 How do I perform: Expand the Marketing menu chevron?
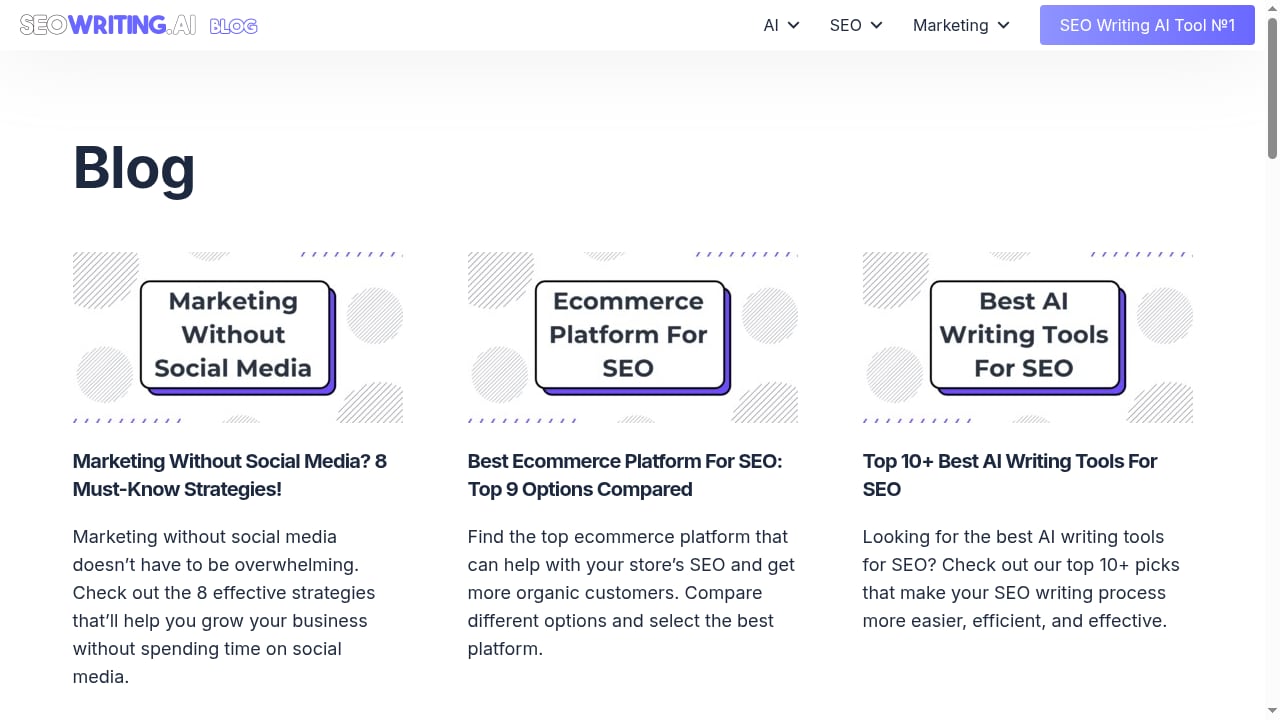1004,25
